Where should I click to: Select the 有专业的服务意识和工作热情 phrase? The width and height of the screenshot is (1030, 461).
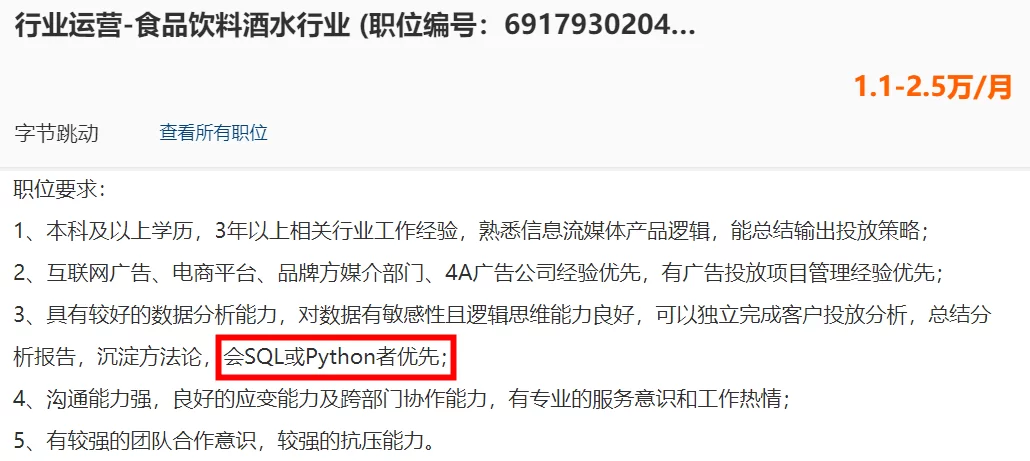(644, 400)
